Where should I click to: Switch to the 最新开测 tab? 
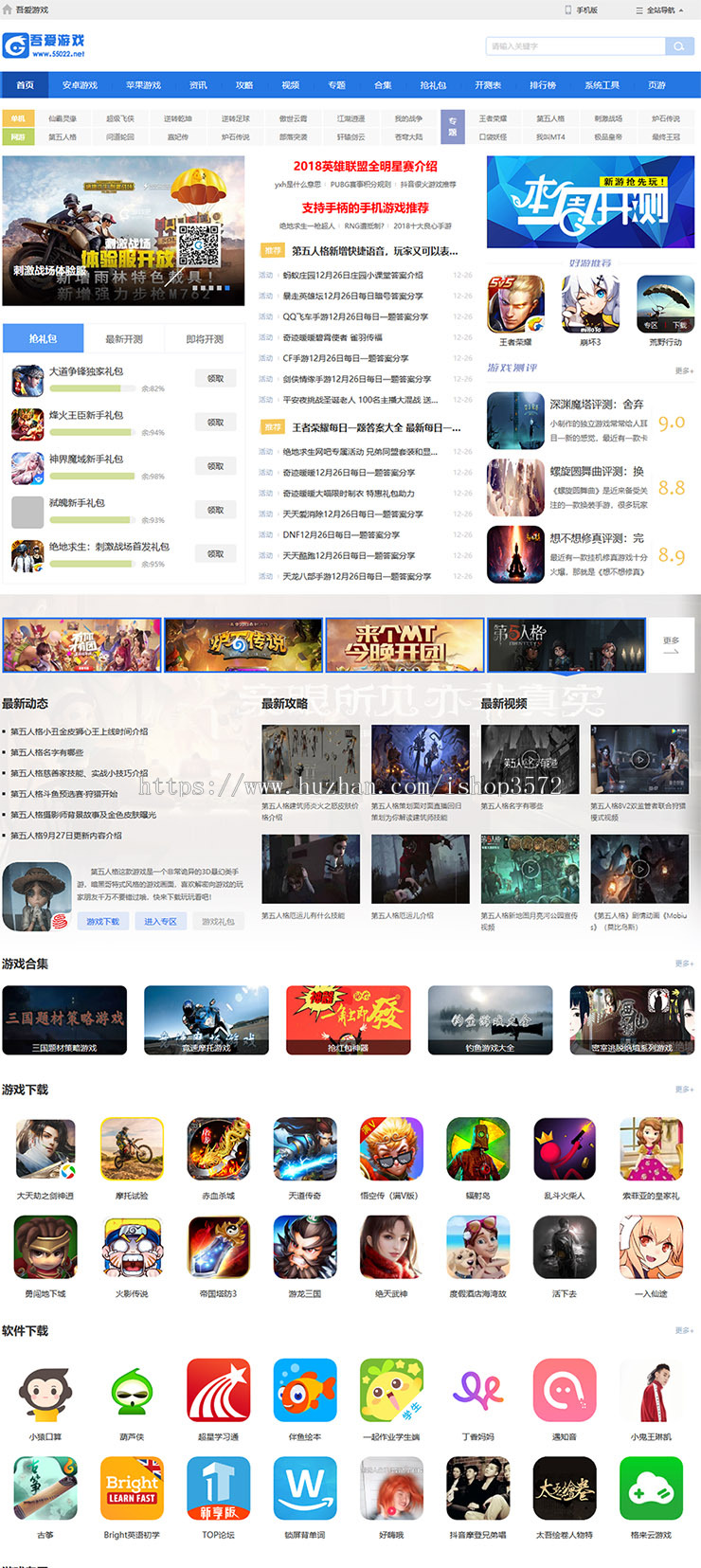coord(124,339)
